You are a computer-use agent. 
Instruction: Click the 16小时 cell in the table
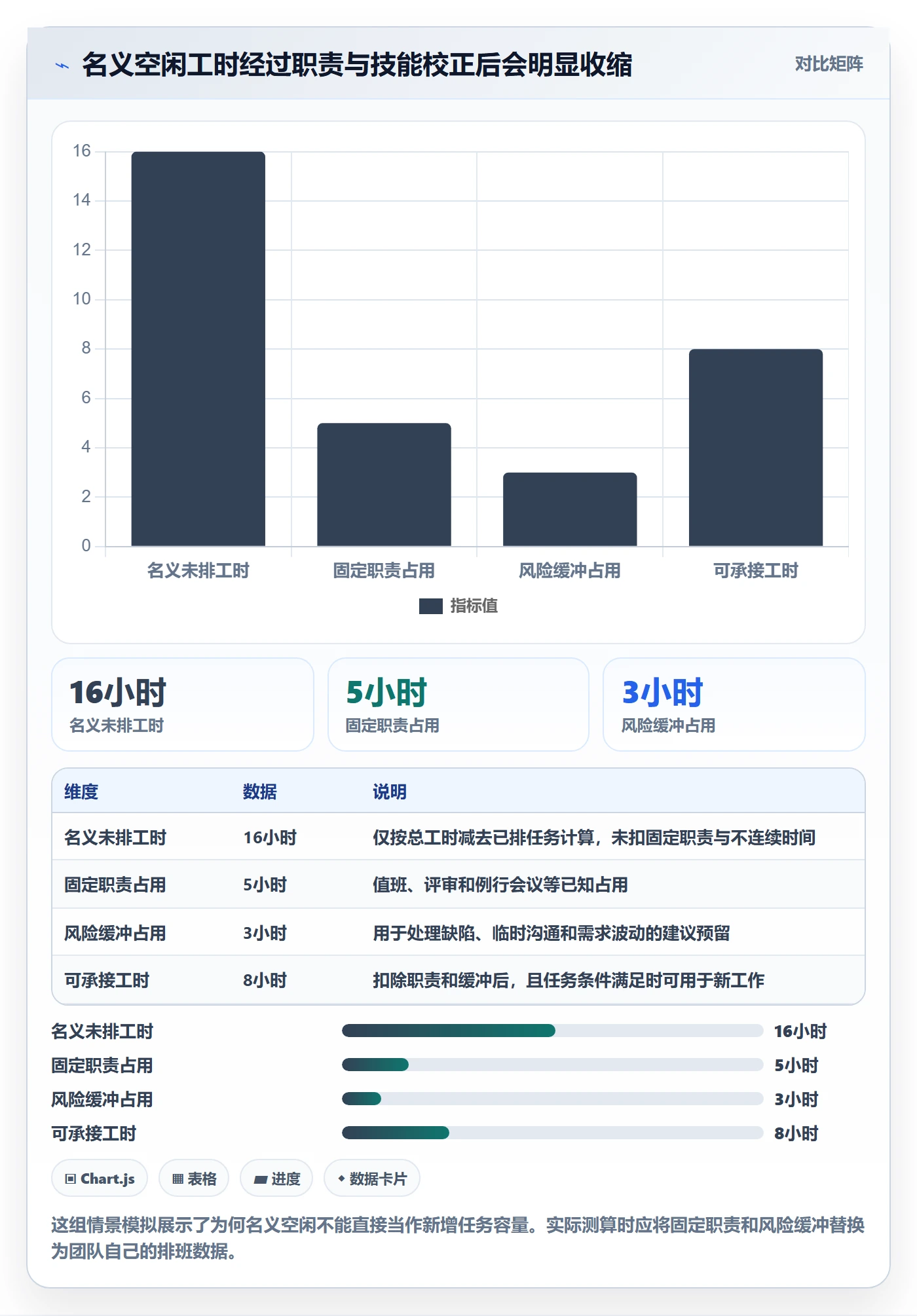(270, 837)
